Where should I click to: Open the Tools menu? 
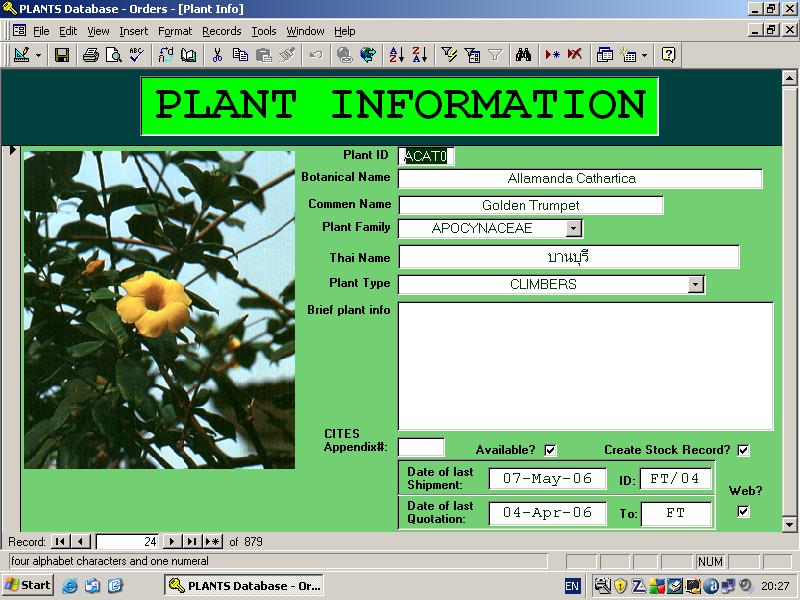click(264, 31)
